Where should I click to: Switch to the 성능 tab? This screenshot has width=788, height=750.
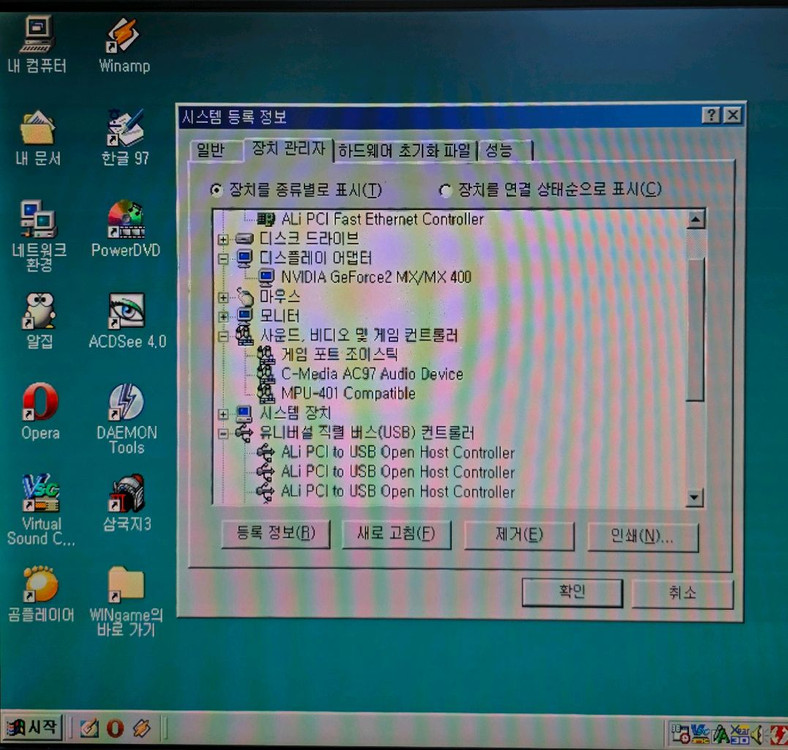tap(500, 151)
